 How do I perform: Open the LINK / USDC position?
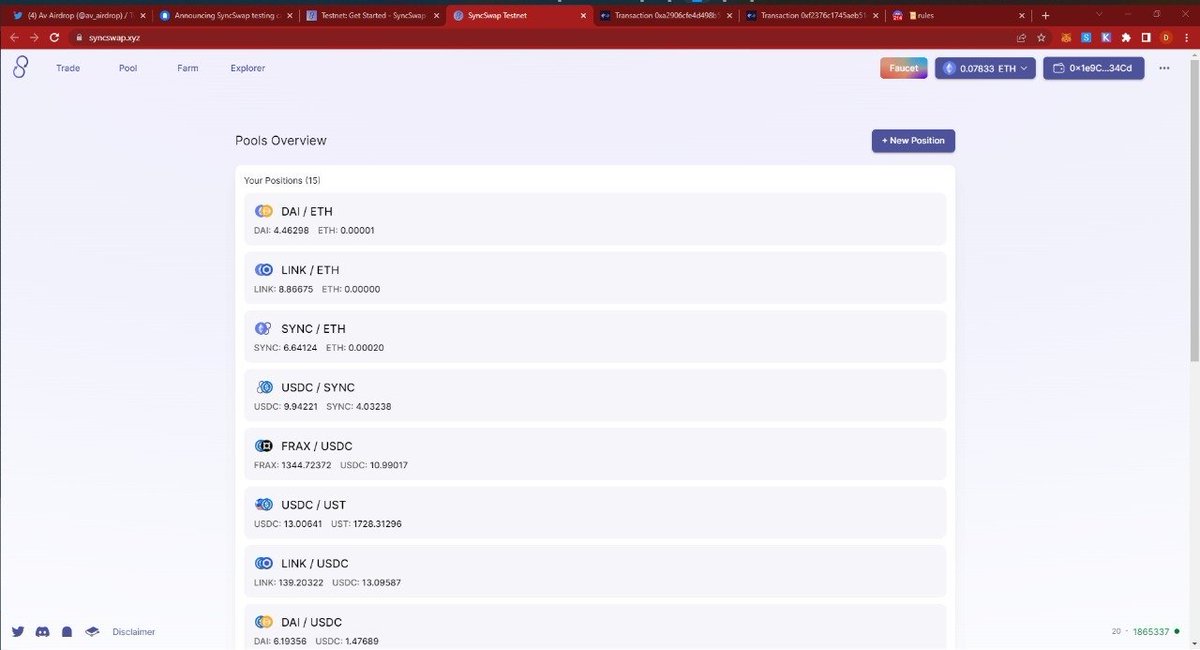coord(595,571)
